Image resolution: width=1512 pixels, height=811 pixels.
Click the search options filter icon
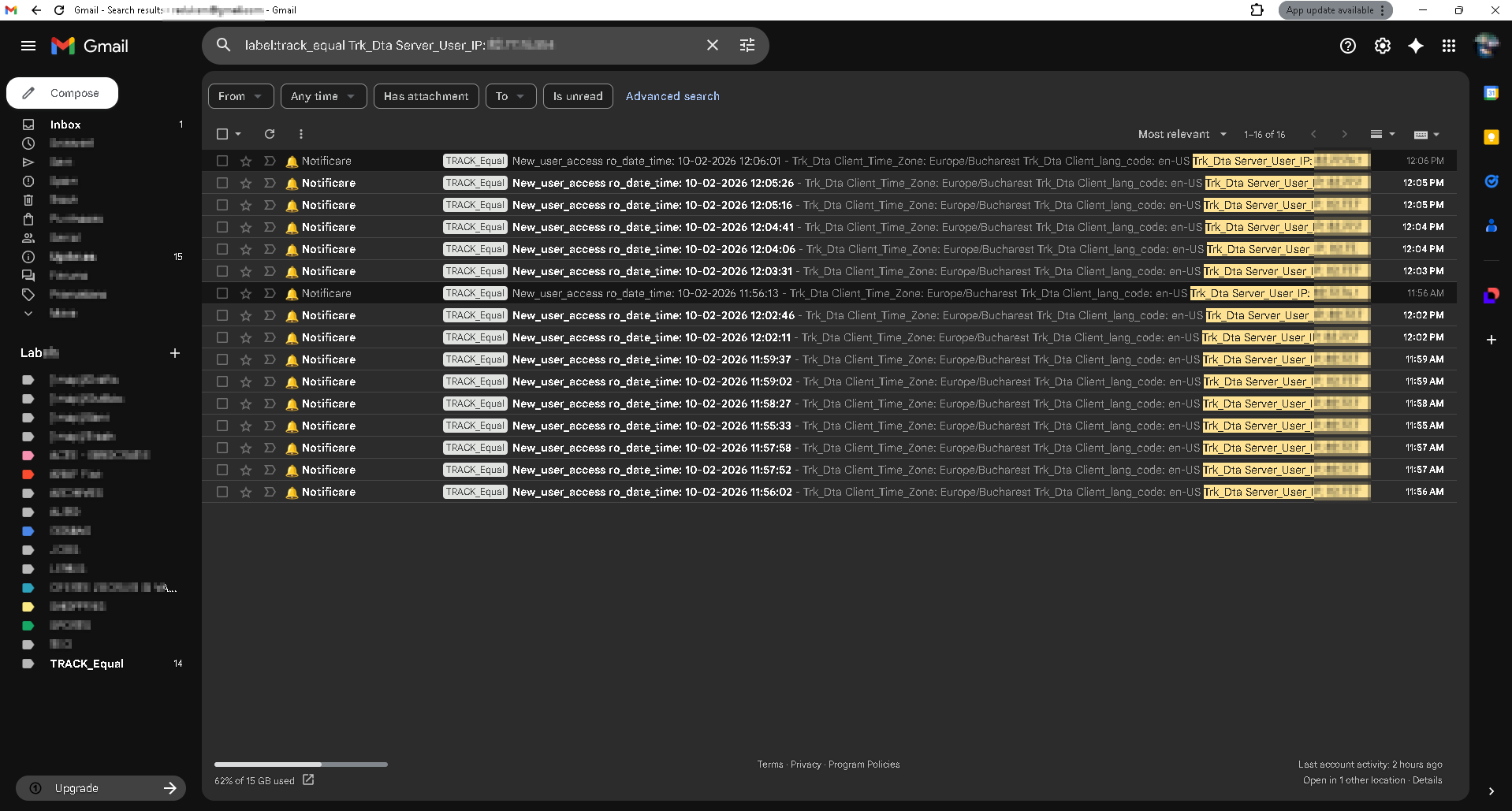[747, 46]
